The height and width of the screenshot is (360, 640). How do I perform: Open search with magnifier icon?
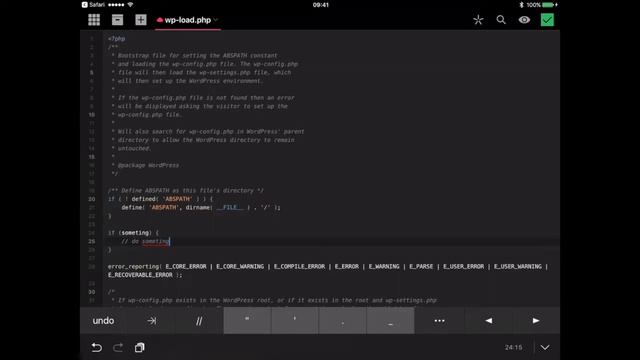[x=501, y=20]
